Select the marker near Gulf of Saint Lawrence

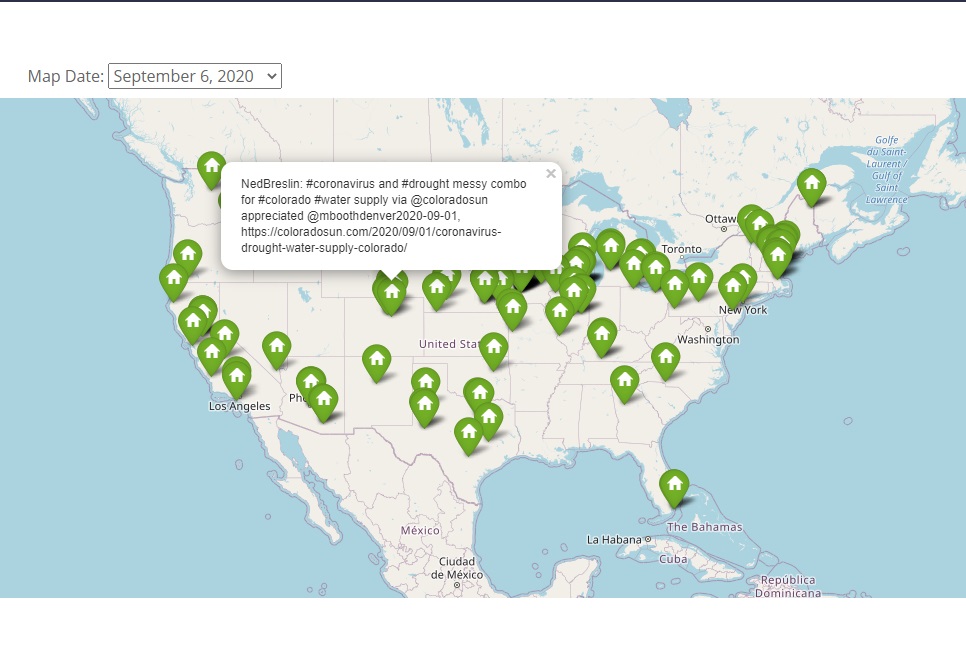coord(811,184)
